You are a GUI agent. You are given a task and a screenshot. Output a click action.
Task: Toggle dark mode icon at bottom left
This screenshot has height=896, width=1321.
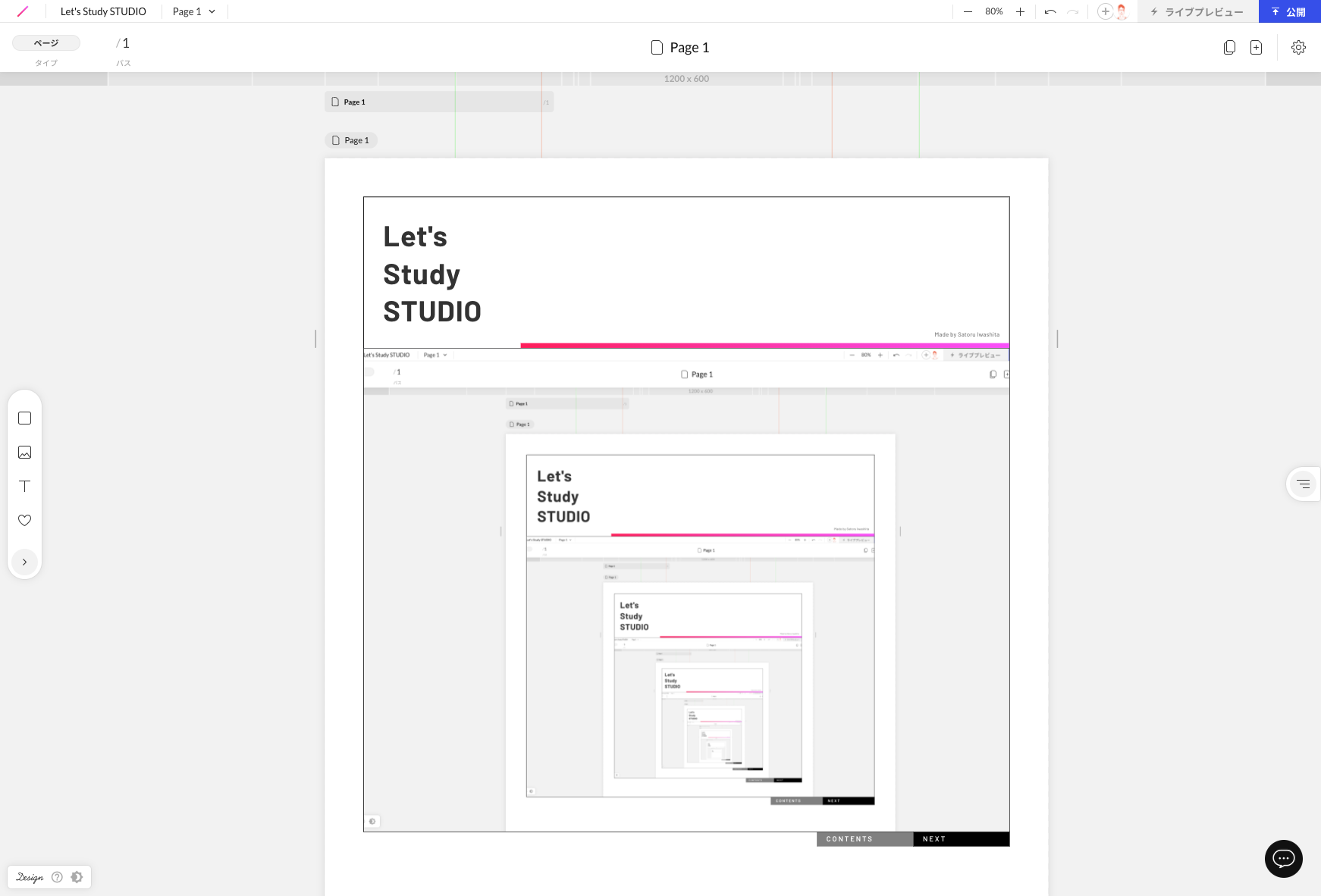(x=77, y=877)
